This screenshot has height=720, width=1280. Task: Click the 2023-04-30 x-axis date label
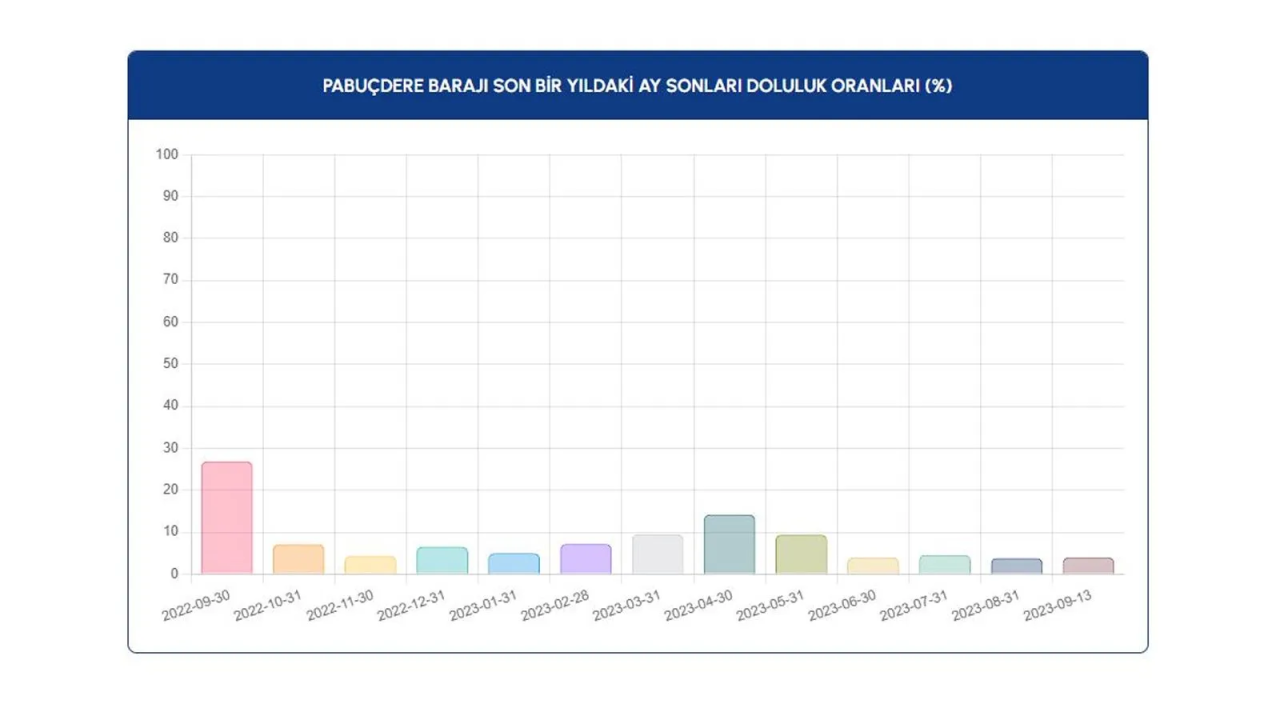point(700,606)
